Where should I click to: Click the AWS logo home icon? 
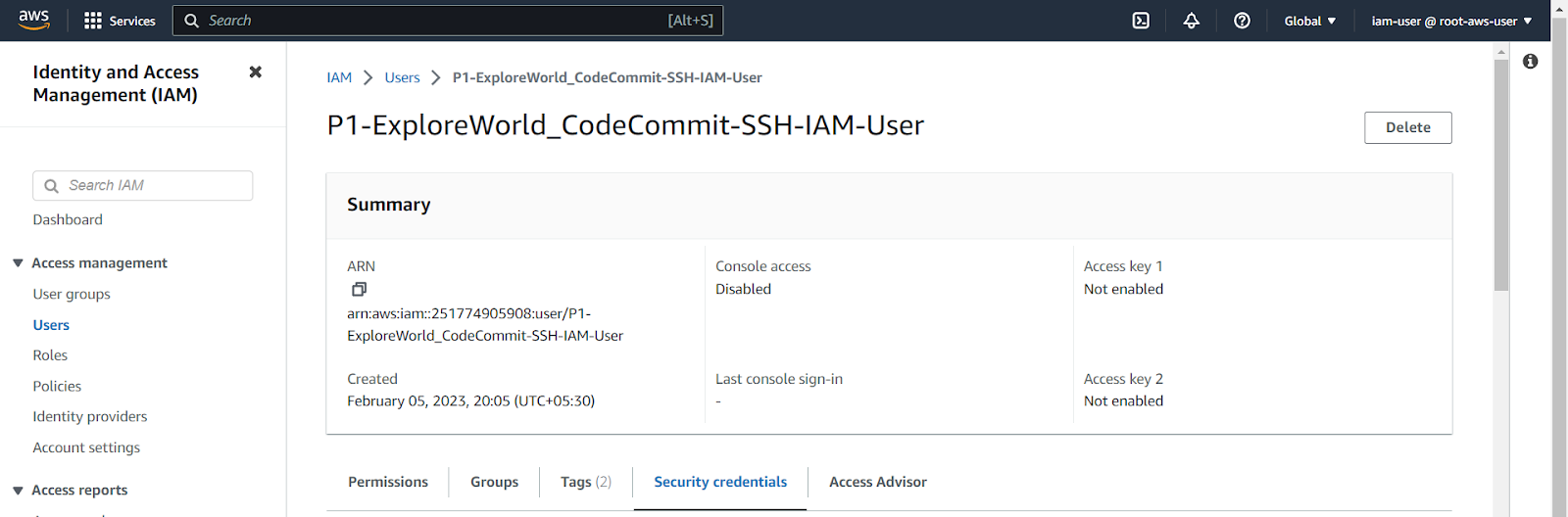pos(33,20)
